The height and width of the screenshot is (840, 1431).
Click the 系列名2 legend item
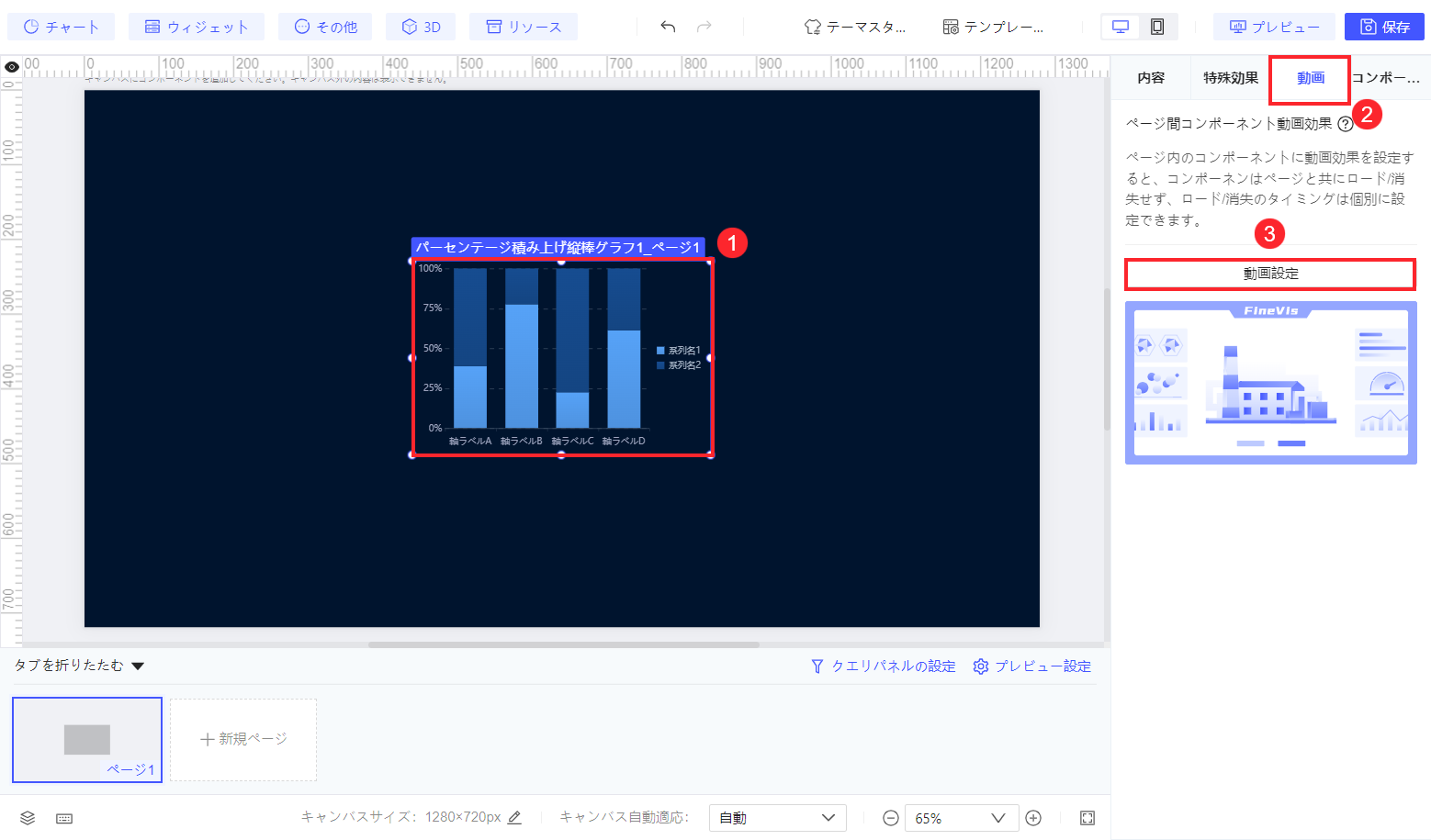tap(679, 365)
